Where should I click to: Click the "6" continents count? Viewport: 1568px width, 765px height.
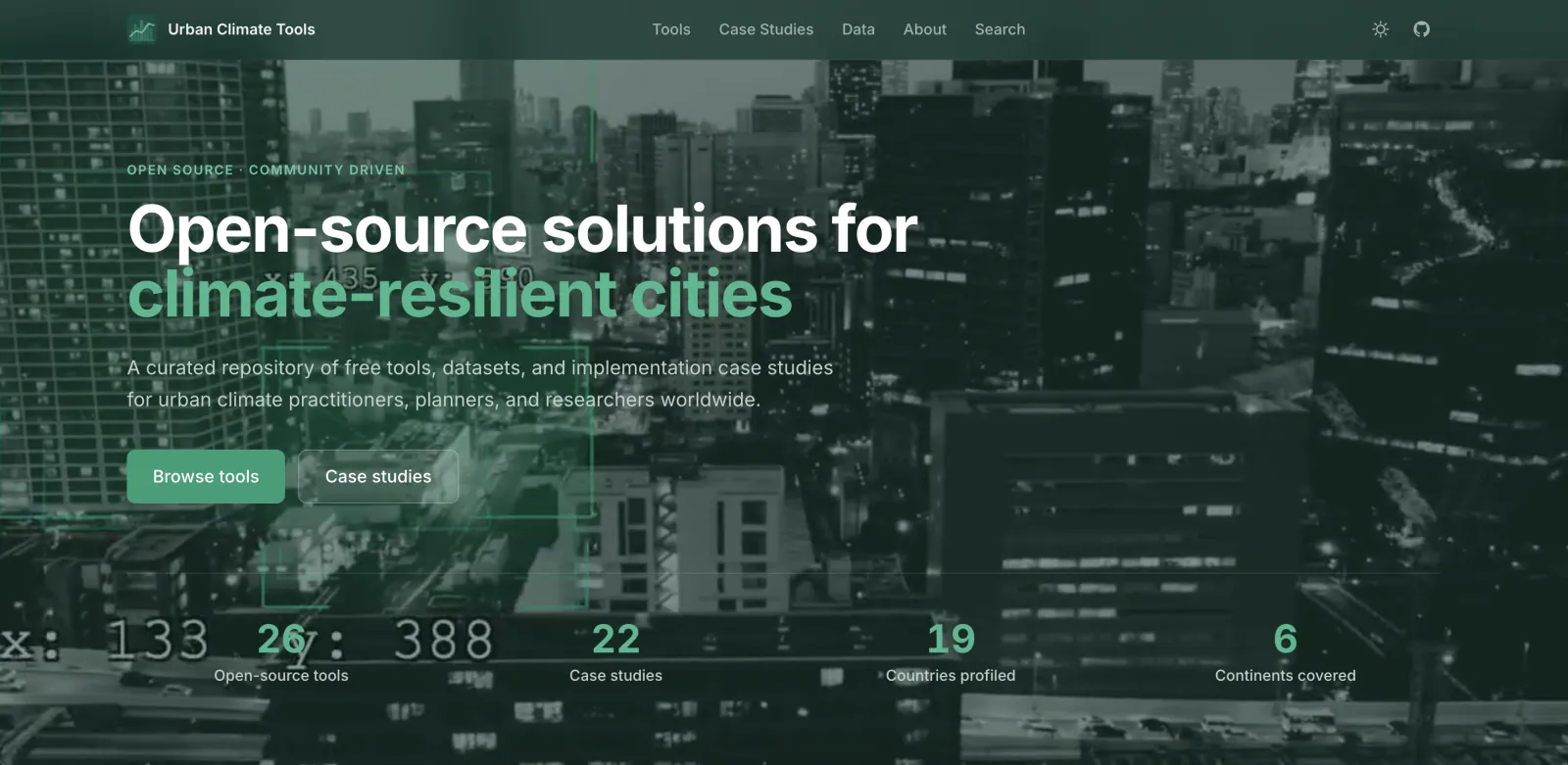tap(1286, 640)
